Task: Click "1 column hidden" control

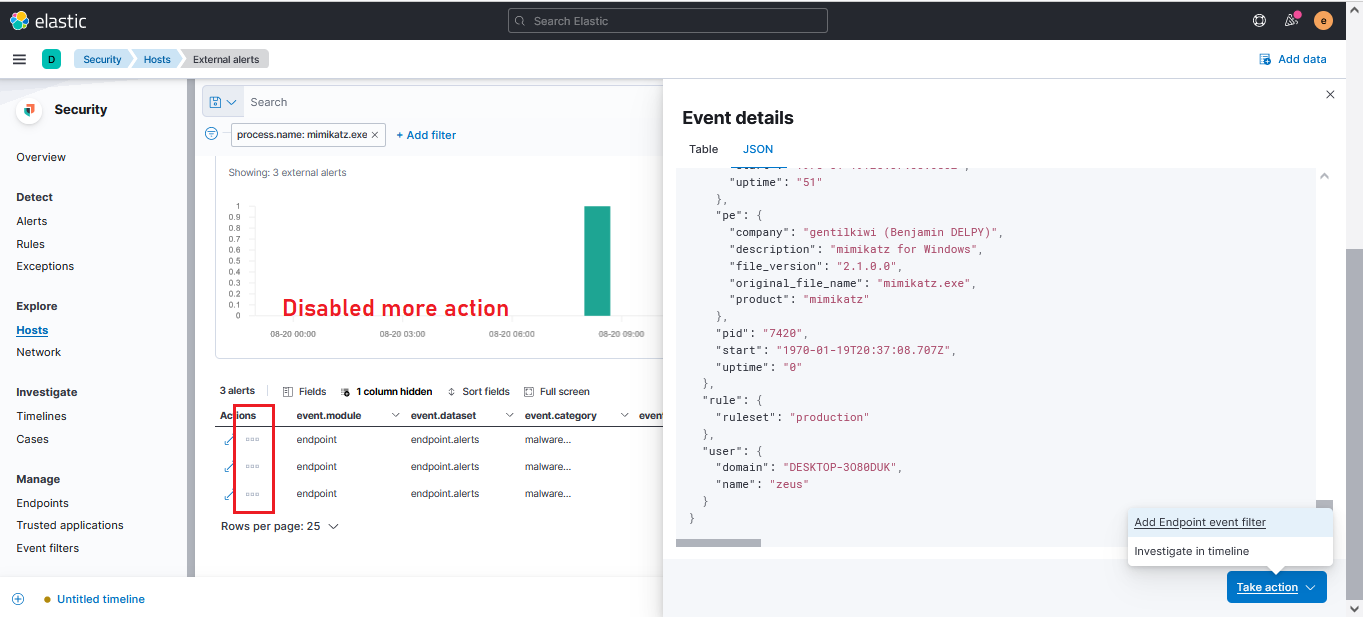Action: click(387, 392)
